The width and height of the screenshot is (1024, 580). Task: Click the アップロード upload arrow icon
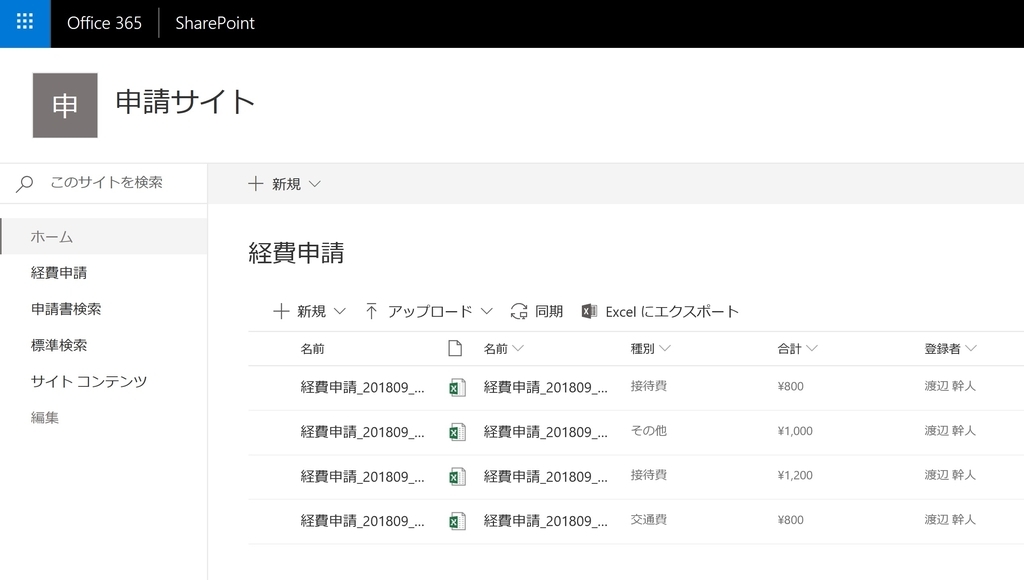(371, 311)
